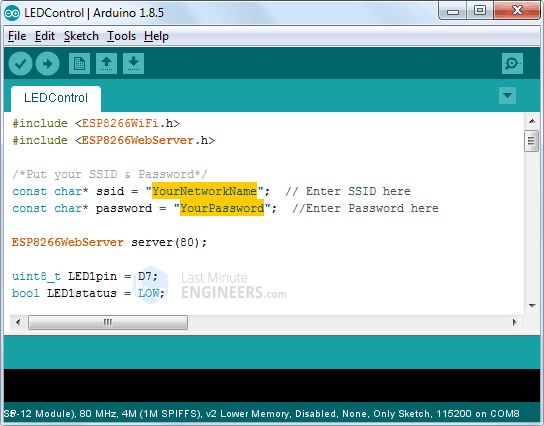Click the vertical scrollbar down arrow
544x426 pixels.
[x=532, y=306]
